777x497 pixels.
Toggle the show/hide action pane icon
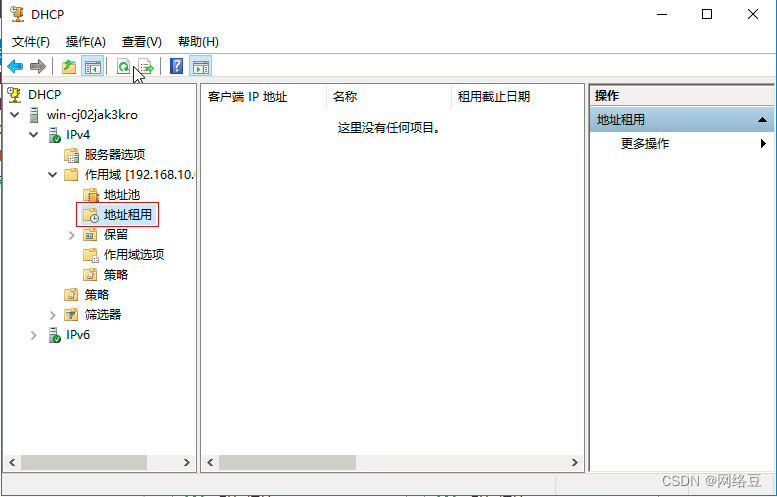201,66
